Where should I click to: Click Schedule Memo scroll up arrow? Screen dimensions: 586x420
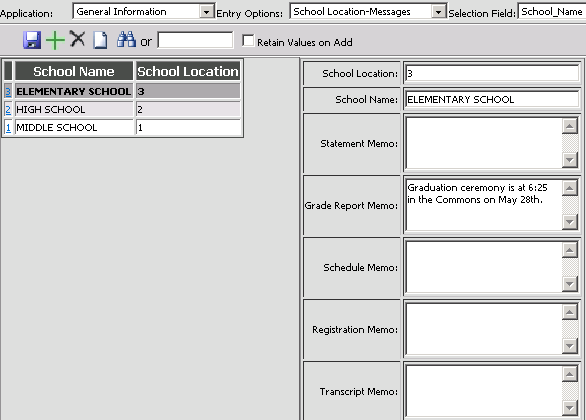point(570,250)
